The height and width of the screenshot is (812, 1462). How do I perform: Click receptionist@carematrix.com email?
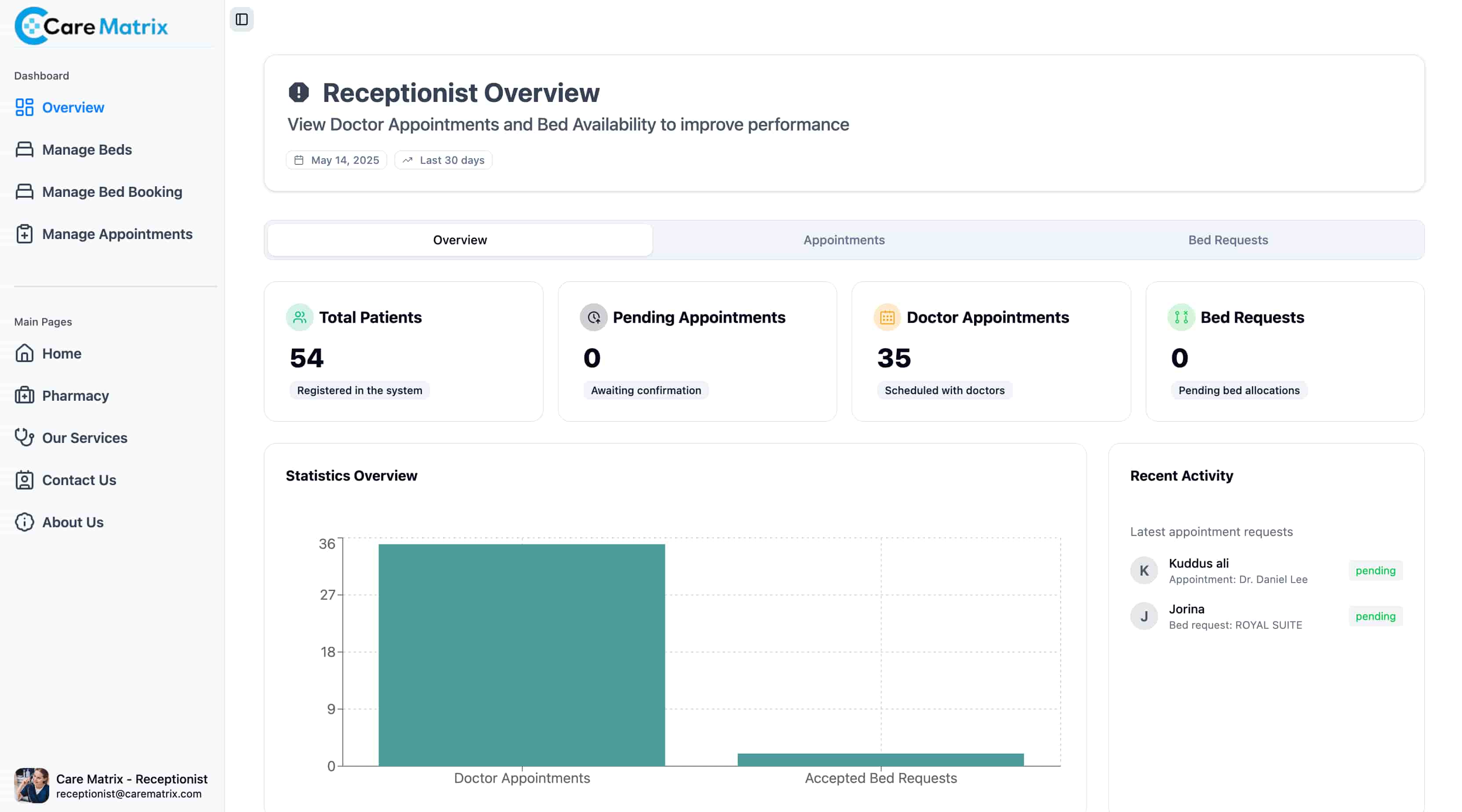coord(129,794)
